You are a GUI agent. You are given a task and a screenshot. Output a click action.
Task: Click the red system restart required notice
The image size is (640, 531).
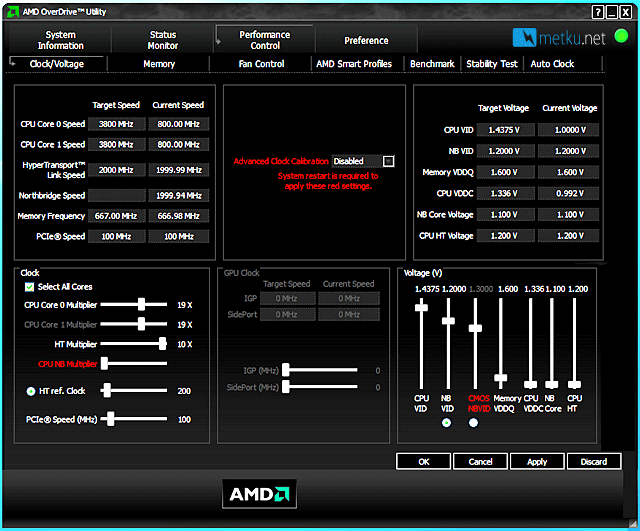328,181
